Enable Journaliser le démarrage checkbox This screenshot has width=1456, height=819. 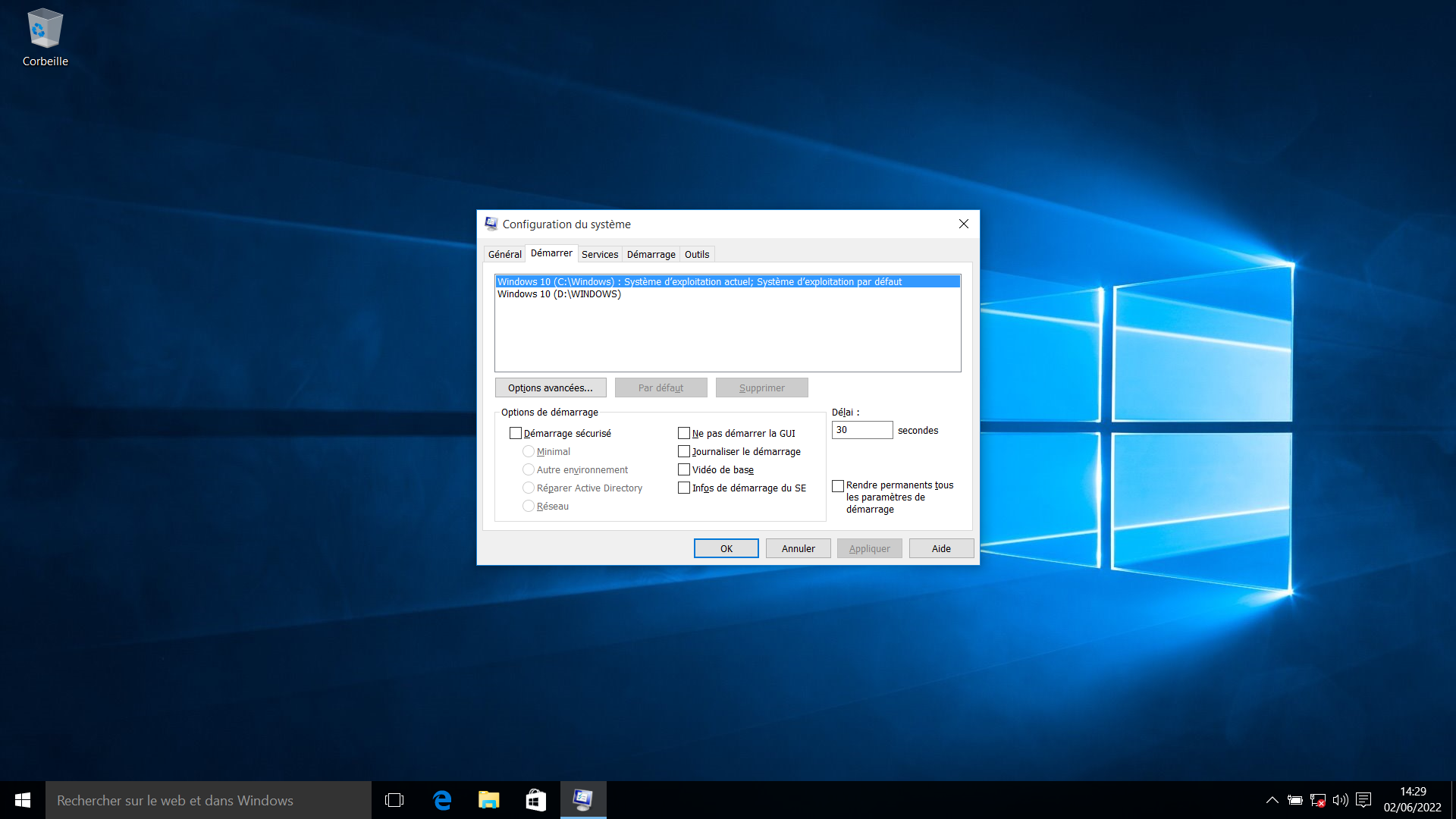[684, 451]
